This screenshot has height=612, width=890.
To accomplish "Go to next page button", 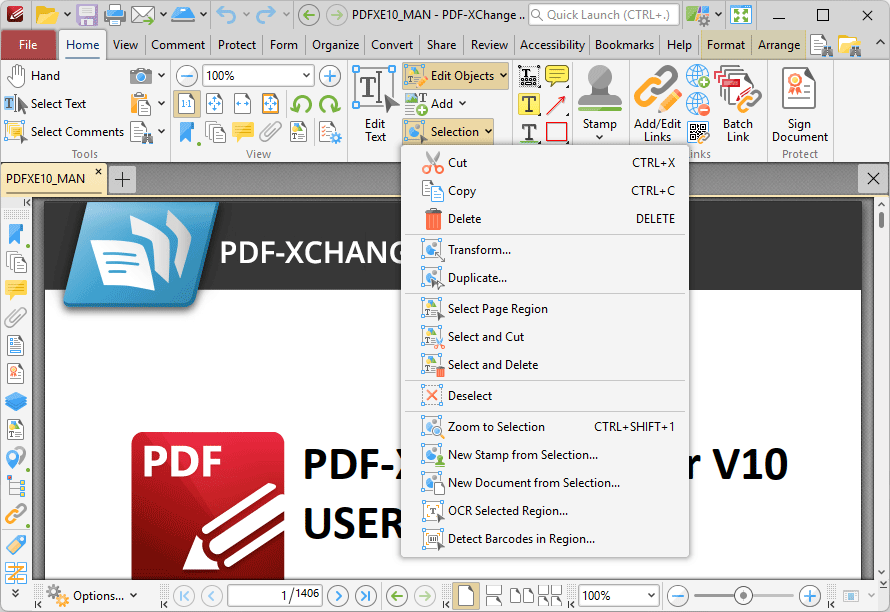I will click(338, 596).
